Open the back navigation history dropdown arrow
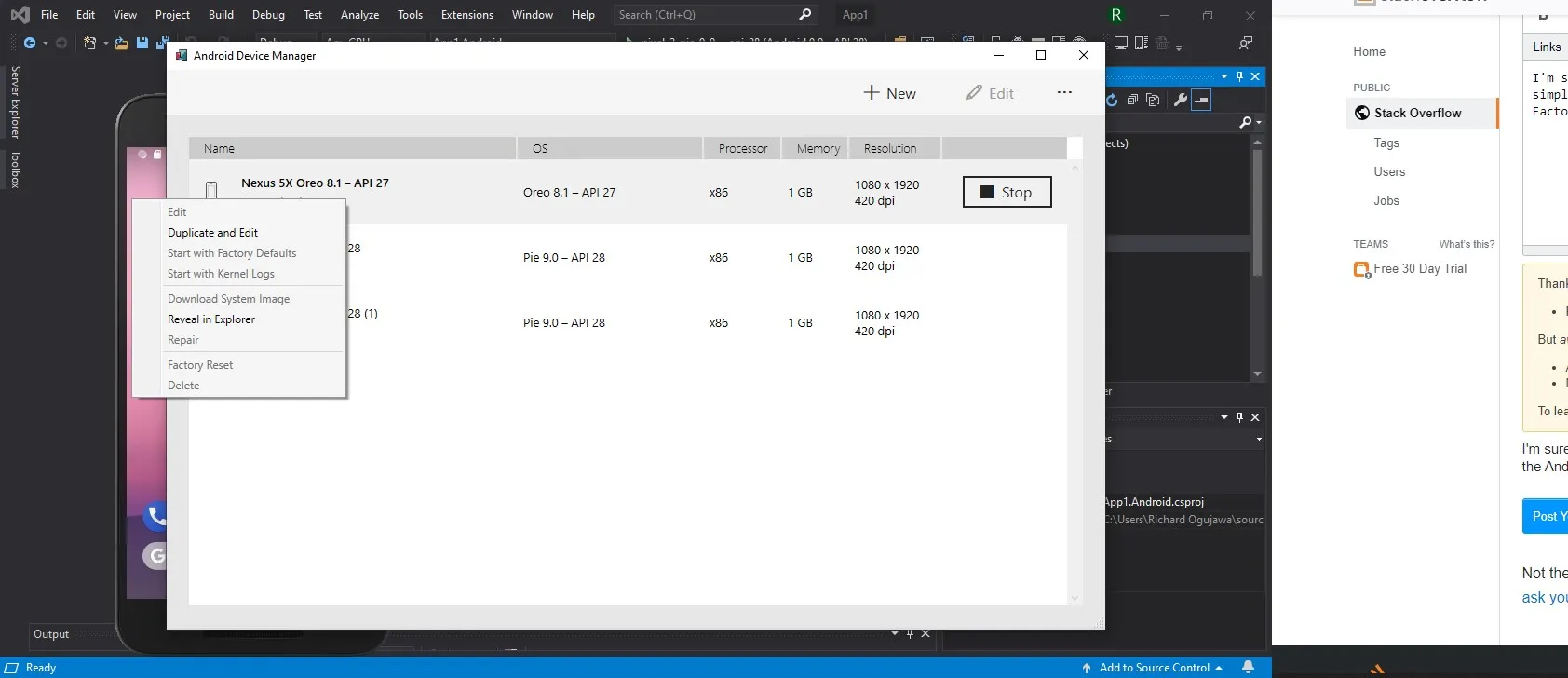1568x678 pixels. 45,44
